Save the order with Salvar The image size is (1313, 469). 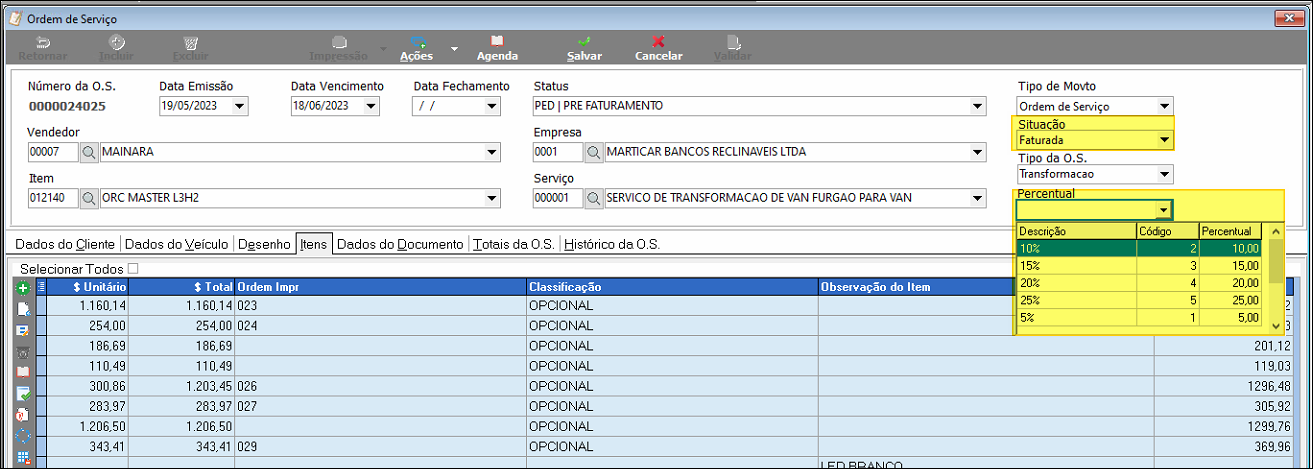coord(584,48)
